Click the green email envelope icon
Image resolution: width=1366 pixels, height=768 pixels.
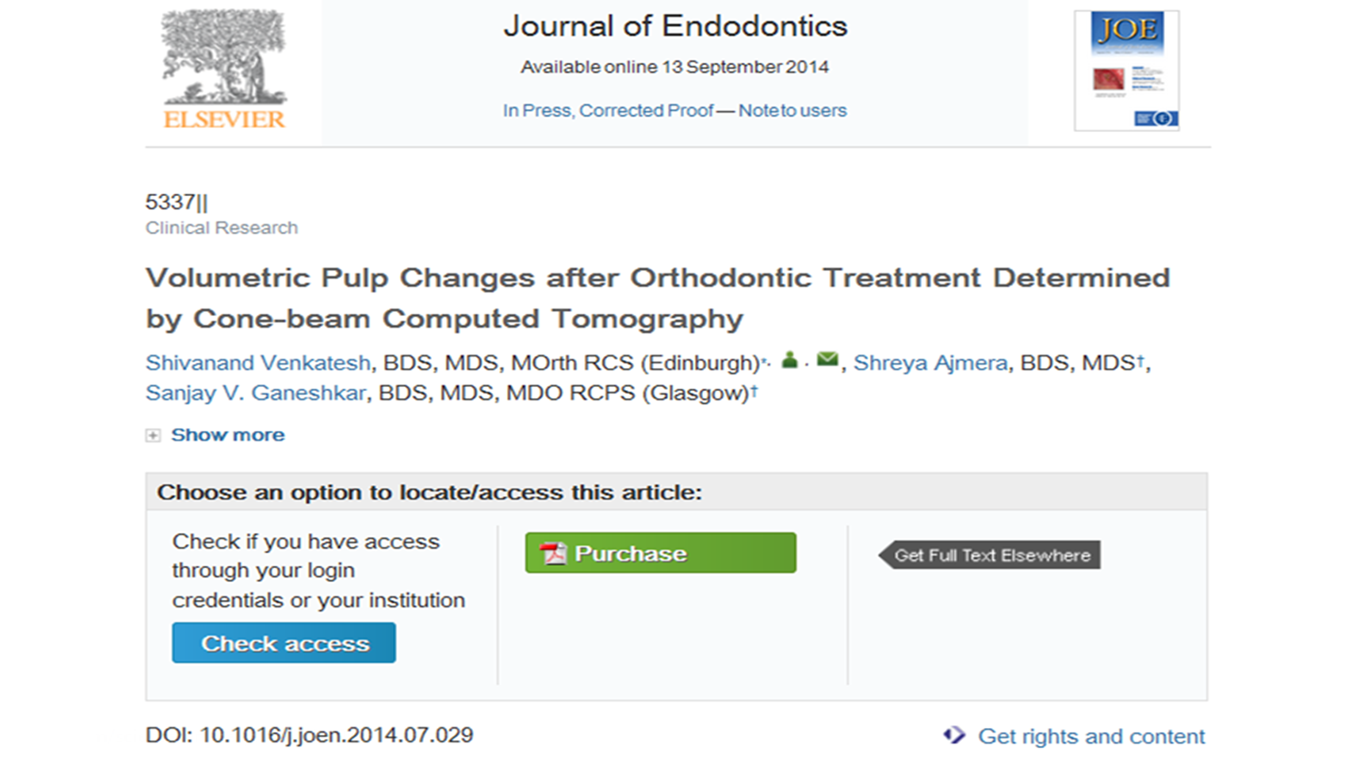coord(827,360)
